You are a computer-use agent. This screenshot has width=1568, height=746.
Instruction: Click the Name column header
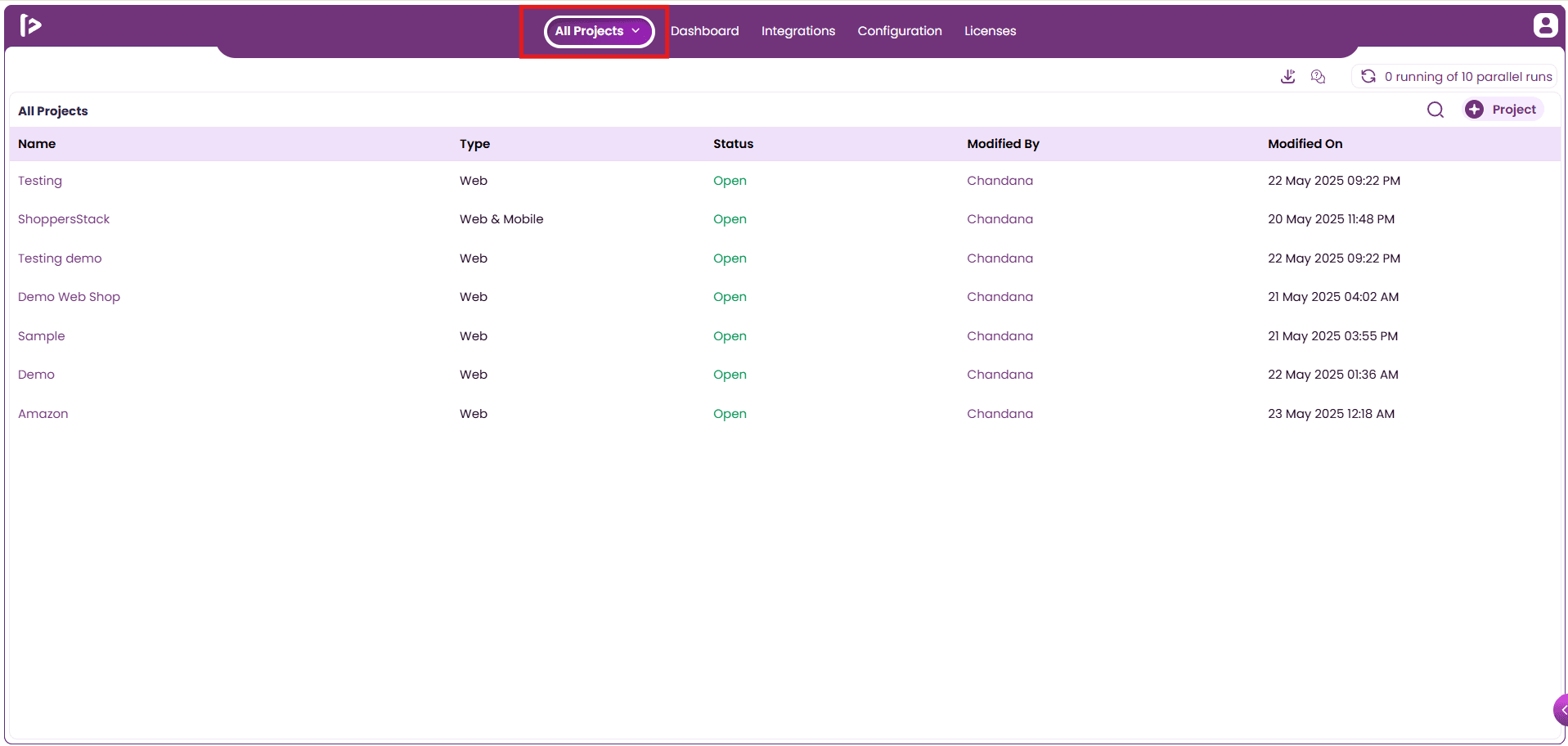(x=37, y=144)
